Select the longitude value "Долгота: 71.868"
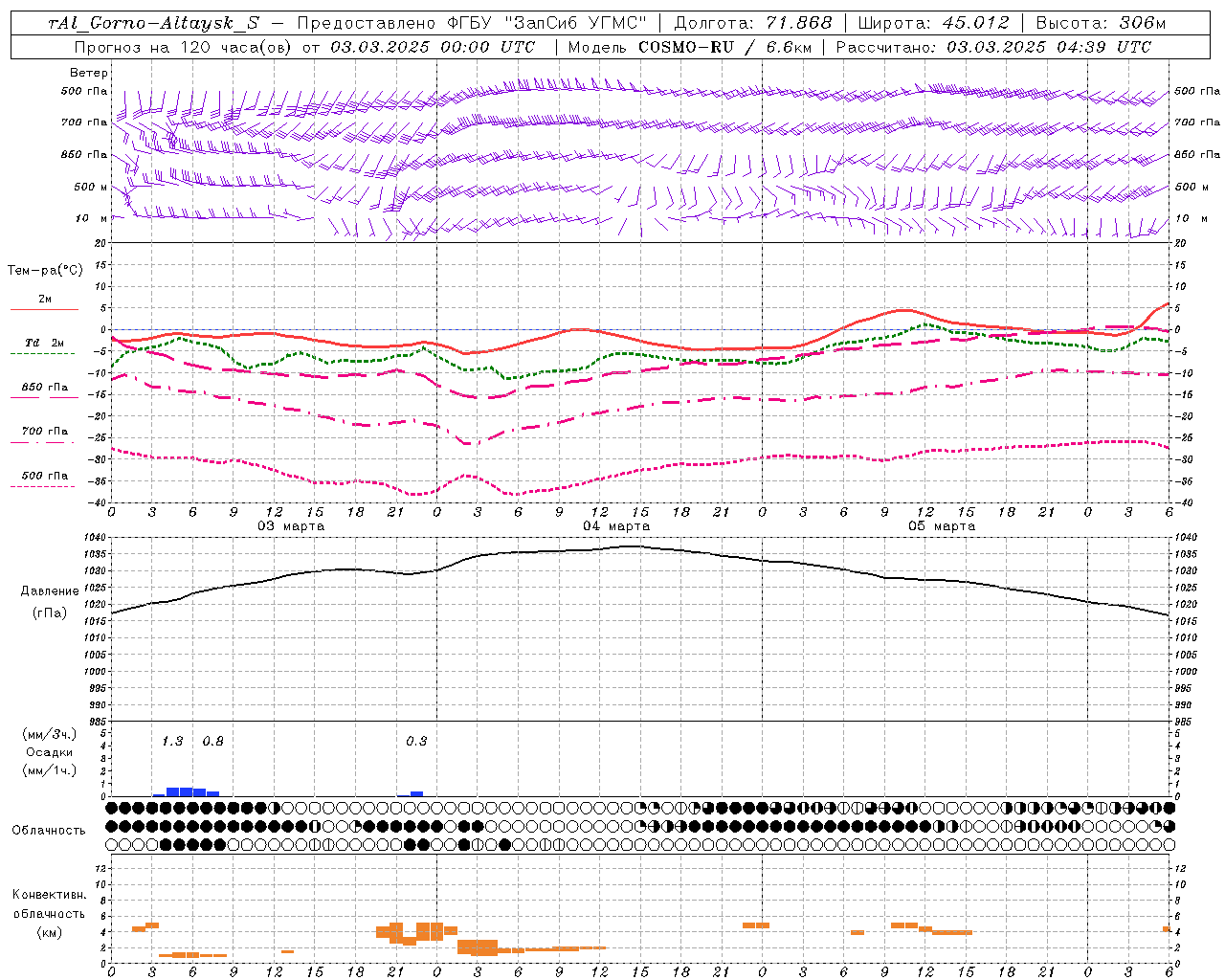Image resolution: width=1225 pixels, height=980 pixels. click(753, 23)
